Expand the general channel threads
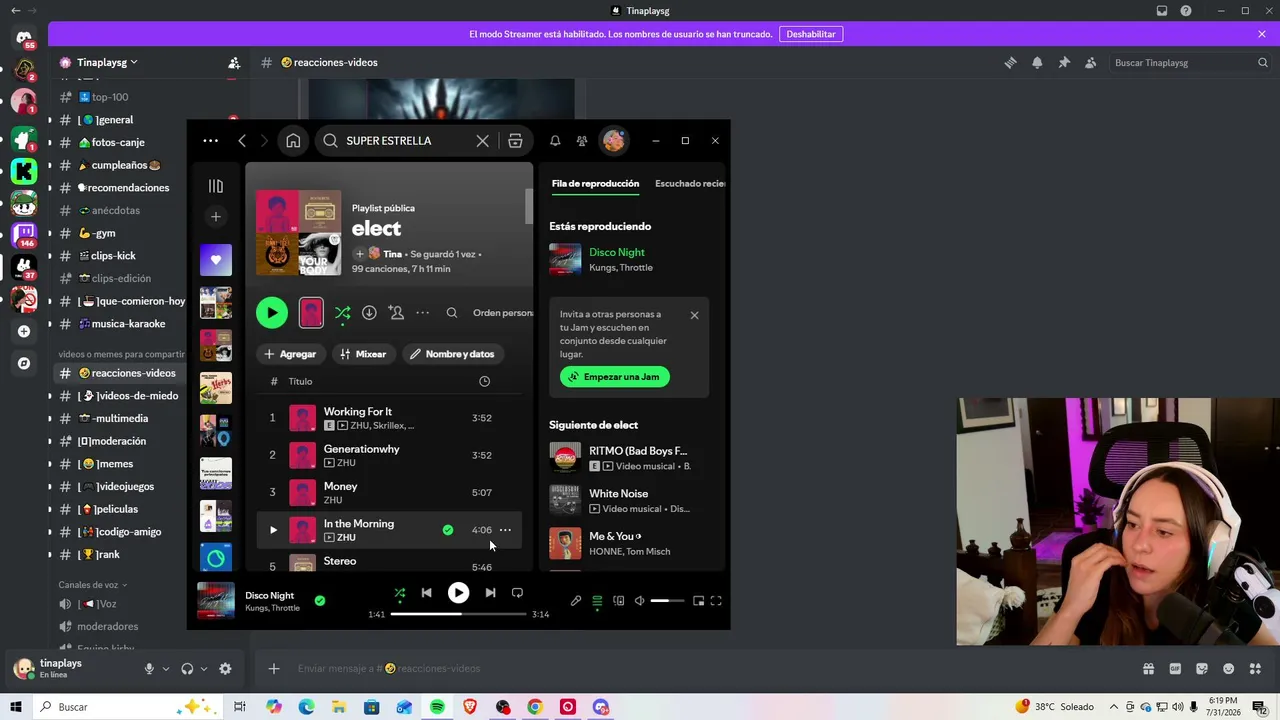1280x720 pixels. click(49, 120)
